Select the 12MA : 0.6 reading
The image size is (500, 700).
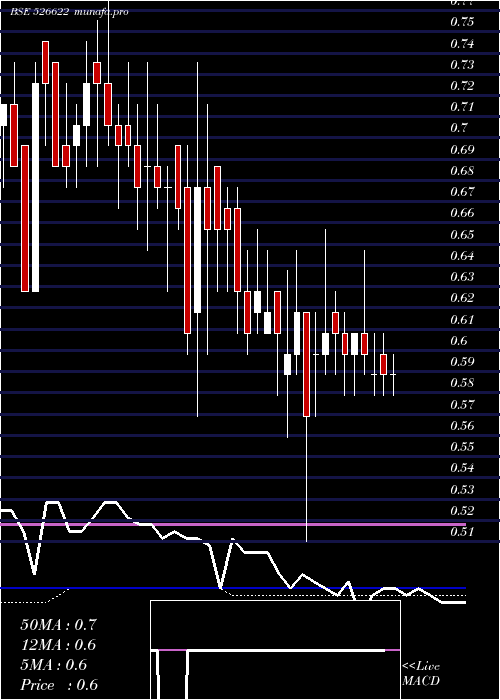point(58,645)
